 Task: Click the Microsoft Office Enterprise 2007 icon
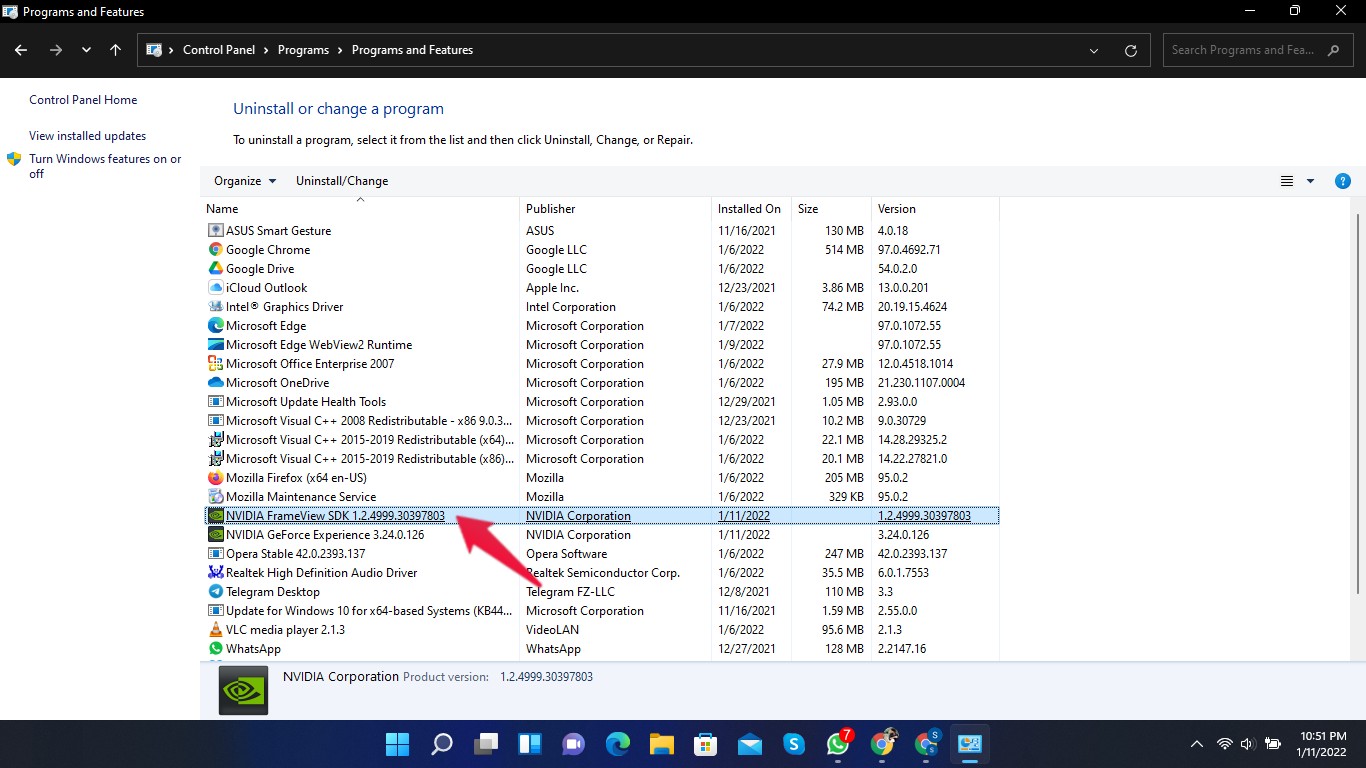(x=215, y=364)
